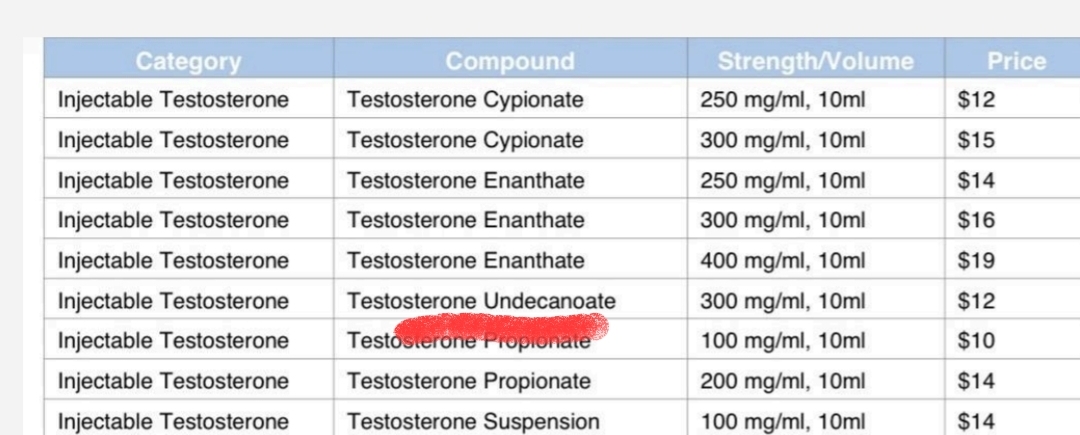1080x435 pixels.
Task: Select Testosterone Cypionate in the $15 row
Action: [465, 140]
